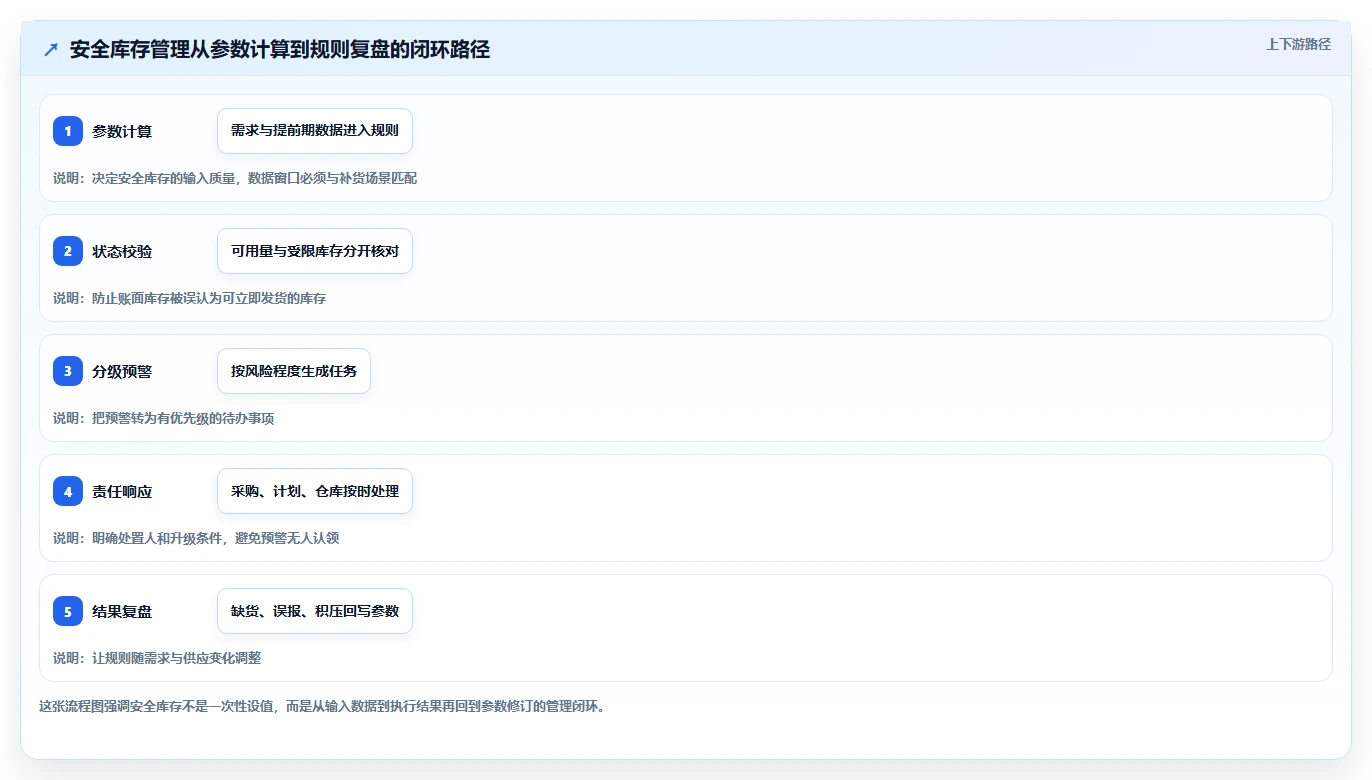Screen dimensions: 1372x780
Task: Click the 可用量与受限库存分开核对 box
Action: pos(315,251)
